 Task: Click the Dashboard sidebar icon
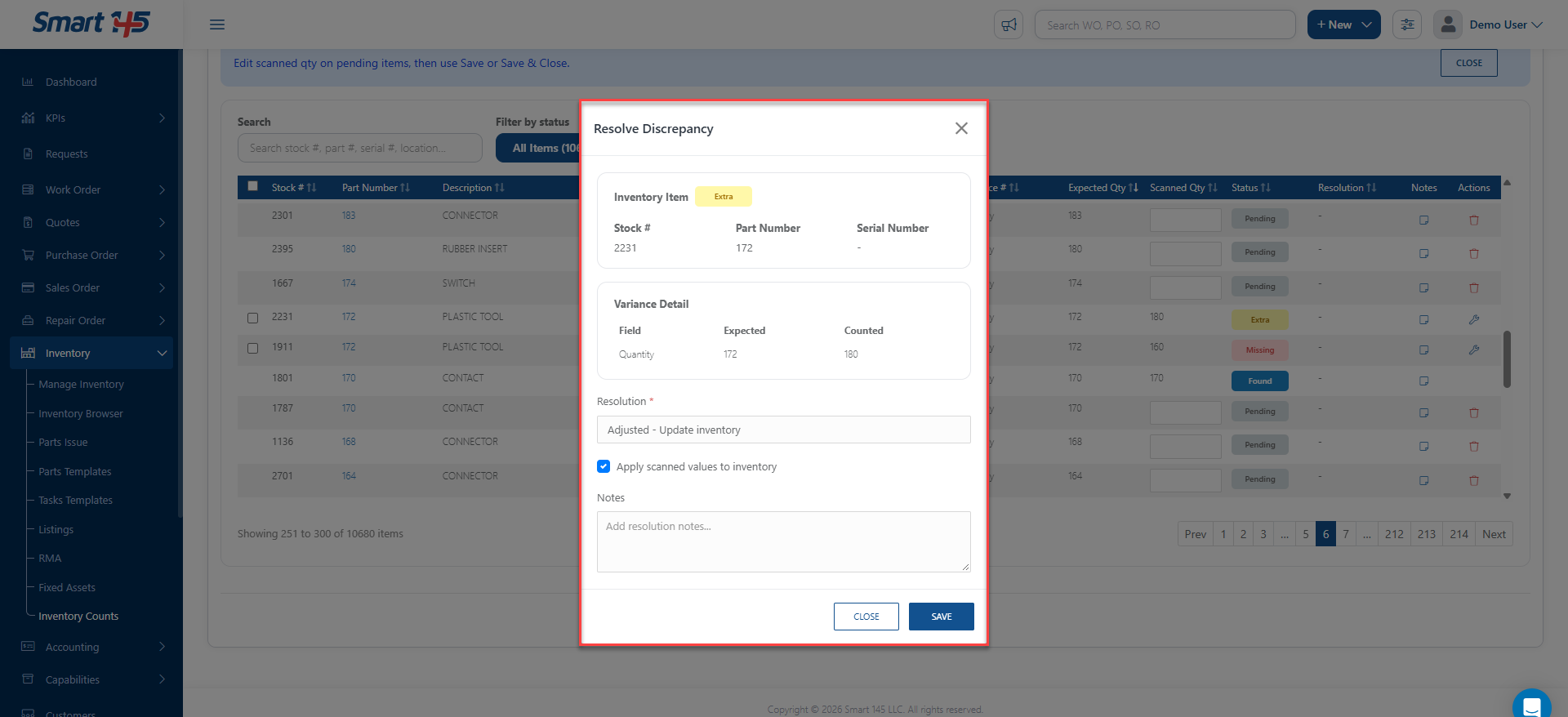(x=28, y=82)
